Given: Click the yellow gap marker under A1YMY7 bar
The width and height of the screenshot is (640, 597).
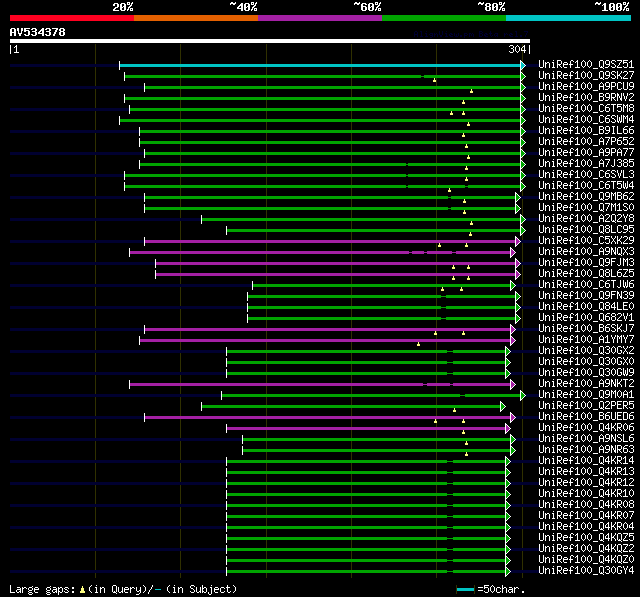Looking at the screenshot, I should (418, 344).
